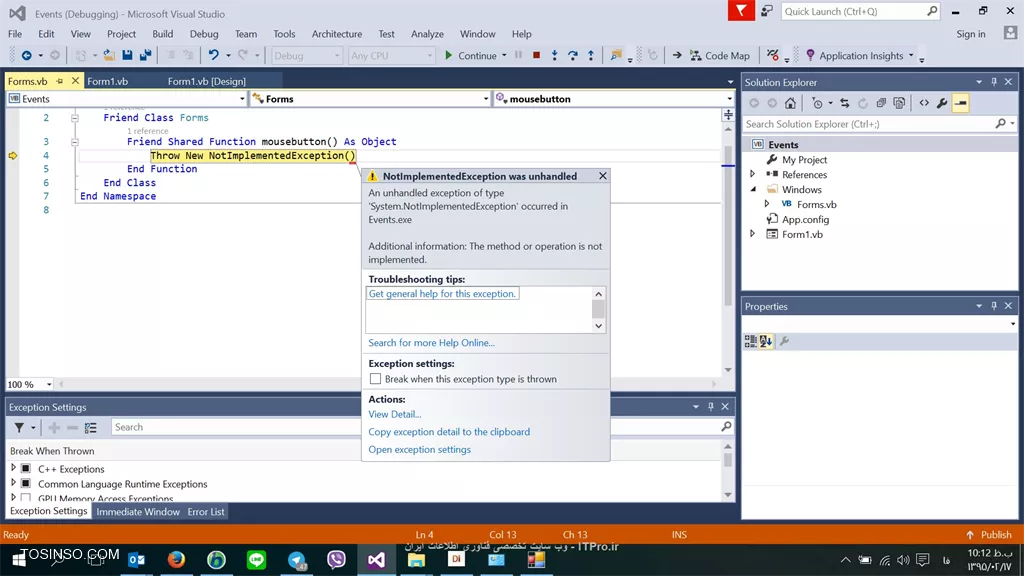Collapse the Windows folder node
The image size is (1024, 576).
[753, 189]
